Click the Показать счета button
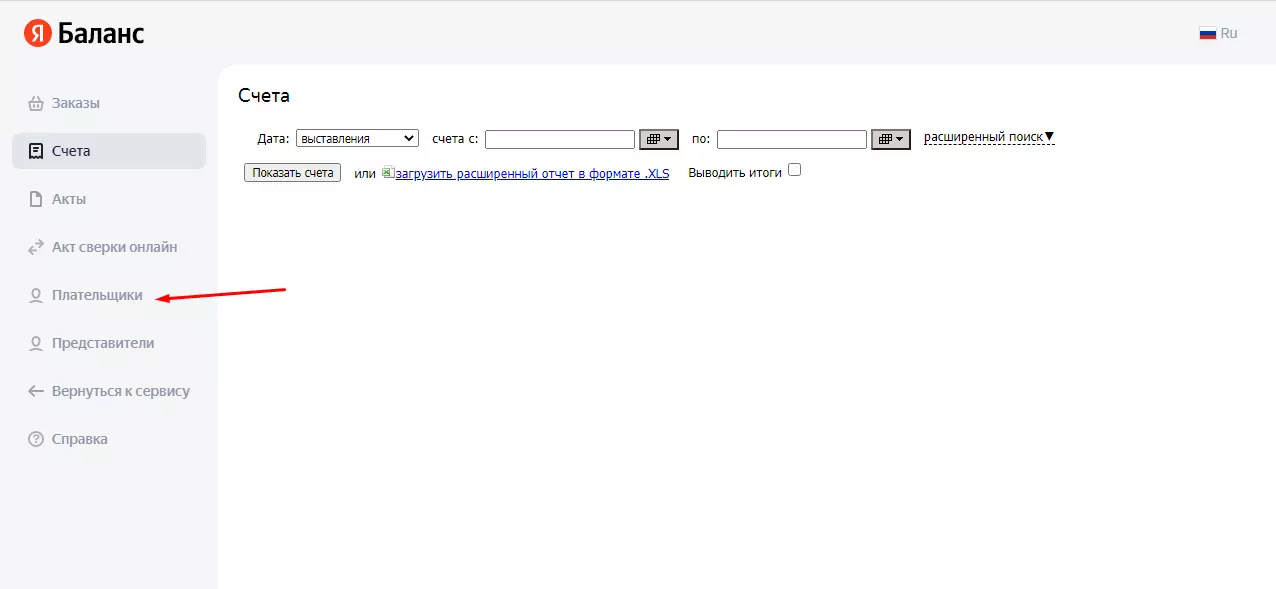The width and height of the screenshot is (1276, 589). click(x=292, y=173)
